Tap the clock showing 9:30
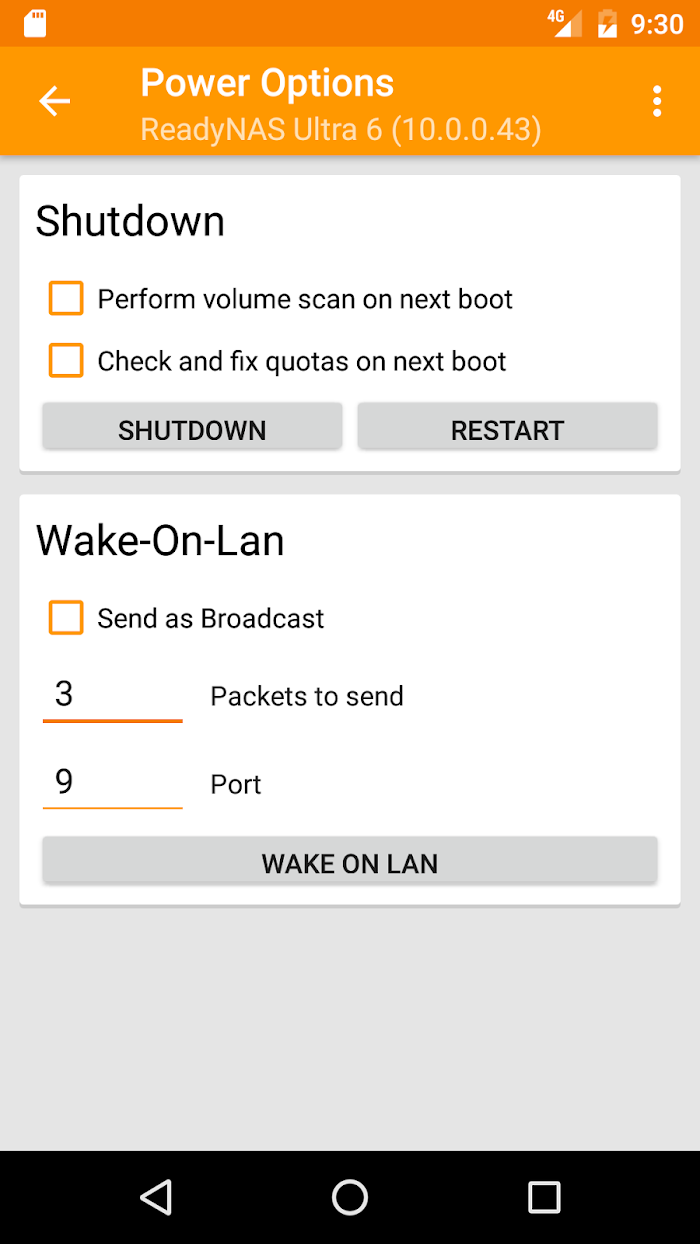The image size is (700, 1244). (x=657, y=23)
